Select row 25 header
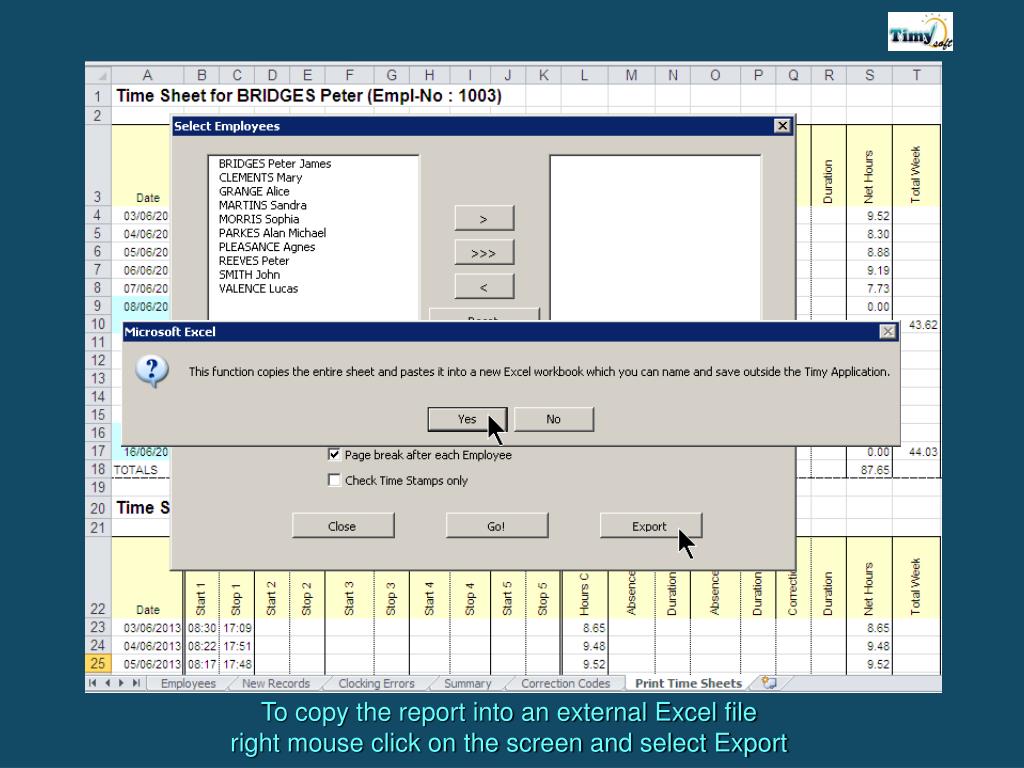This screenshot has height=768, width=1024. tap(98, 664)
